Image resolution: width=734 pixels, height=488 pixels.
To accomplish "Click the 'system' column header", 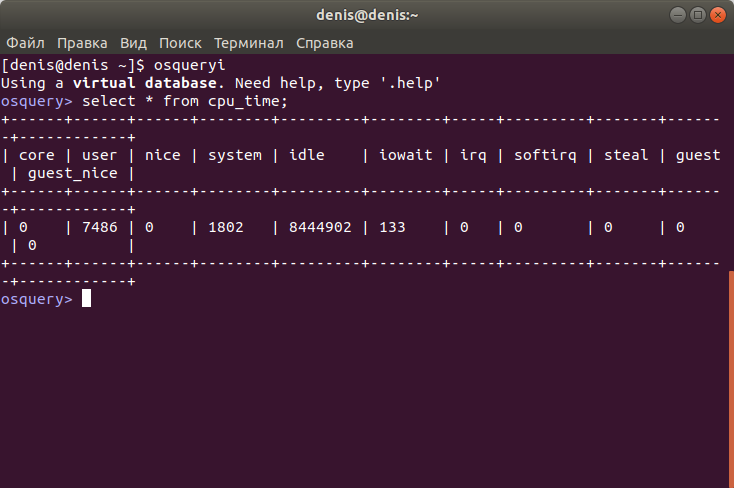I will coord(235,155).
